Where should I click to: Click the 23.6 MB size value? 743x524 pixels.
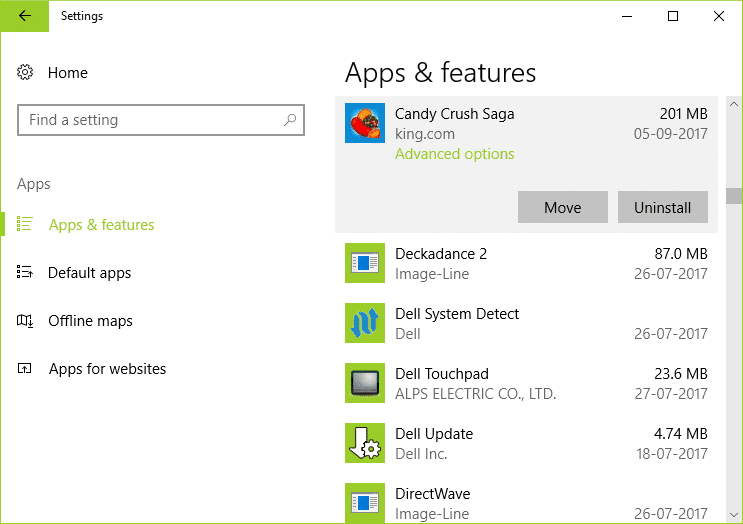[681, 374]
